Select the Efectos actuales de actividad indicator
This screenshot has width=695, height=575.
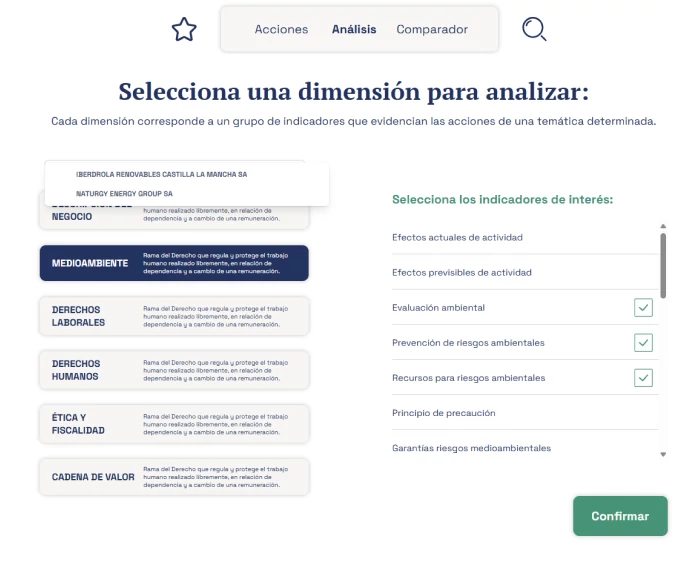point(457,238)
